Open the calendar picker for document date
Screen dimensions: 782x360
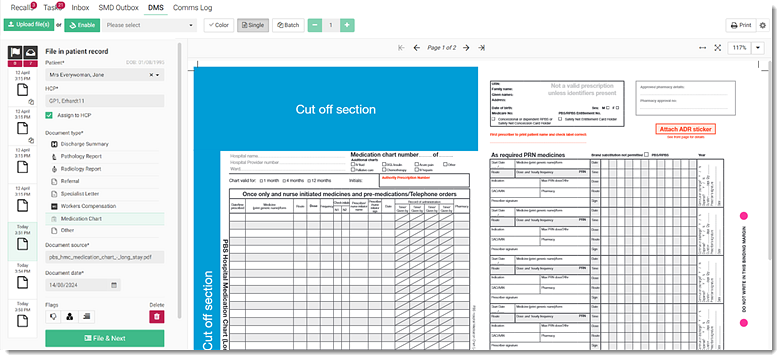[x=114, y=285]
